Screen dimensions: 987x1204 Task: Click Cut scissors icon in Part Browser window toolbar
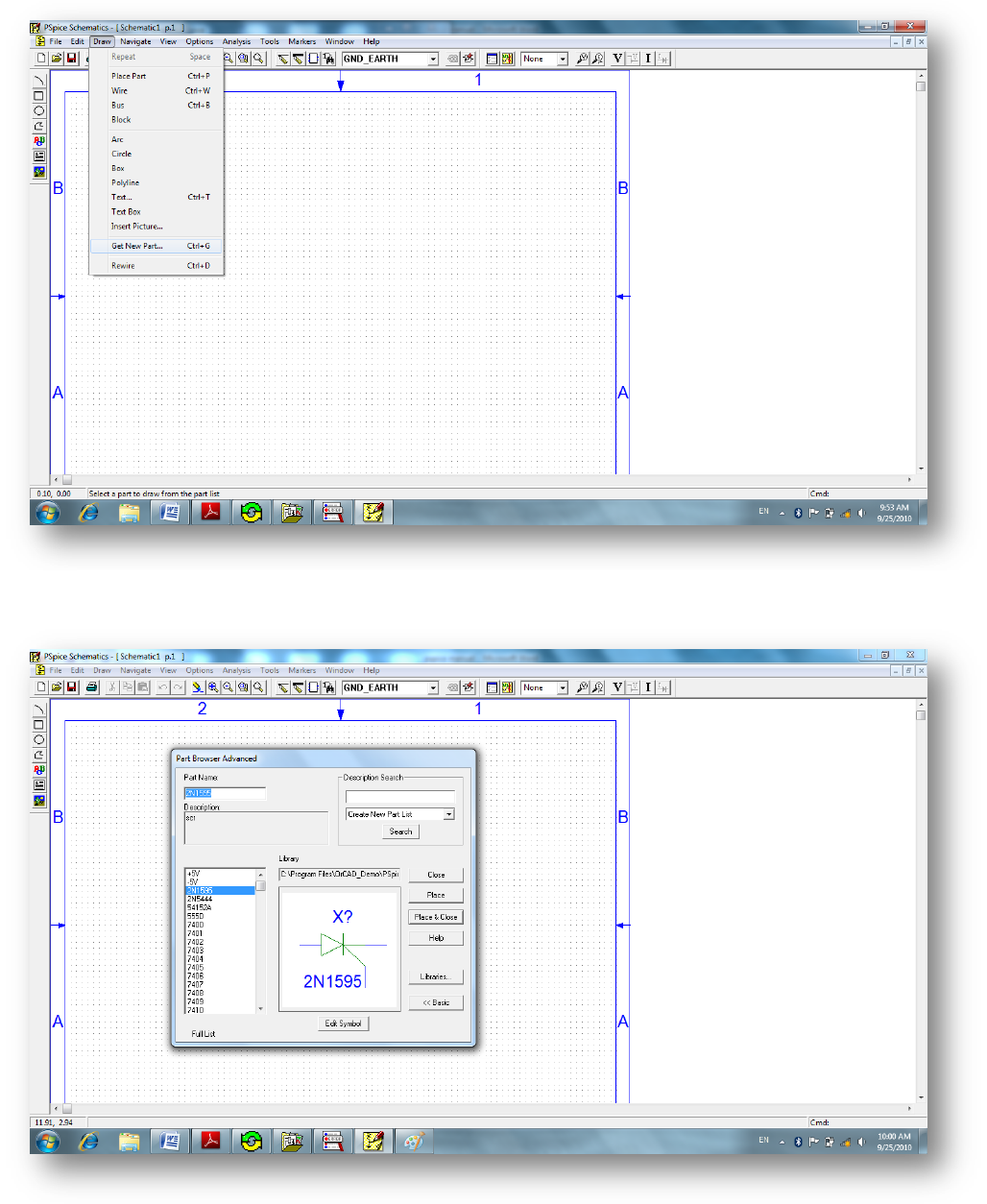click(x=111, y=687)
